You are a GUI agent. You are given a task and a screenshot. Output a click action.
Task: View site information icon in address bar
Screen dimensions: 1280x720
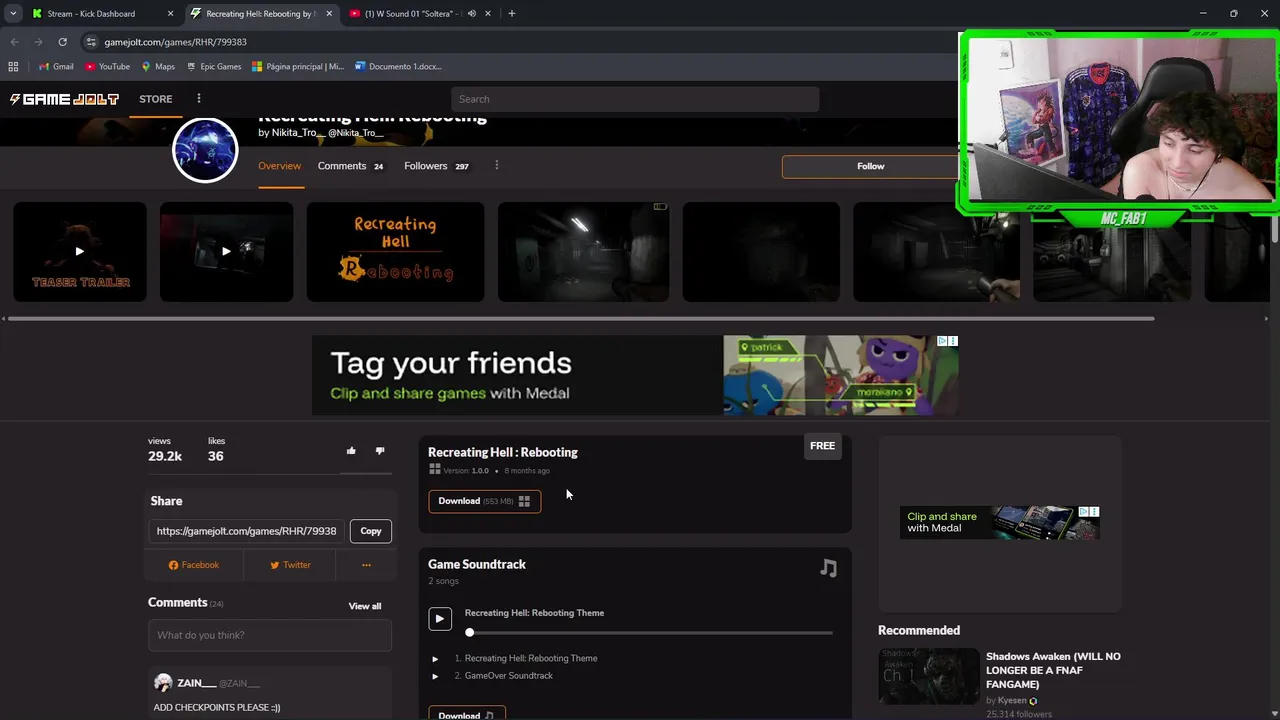91,42
